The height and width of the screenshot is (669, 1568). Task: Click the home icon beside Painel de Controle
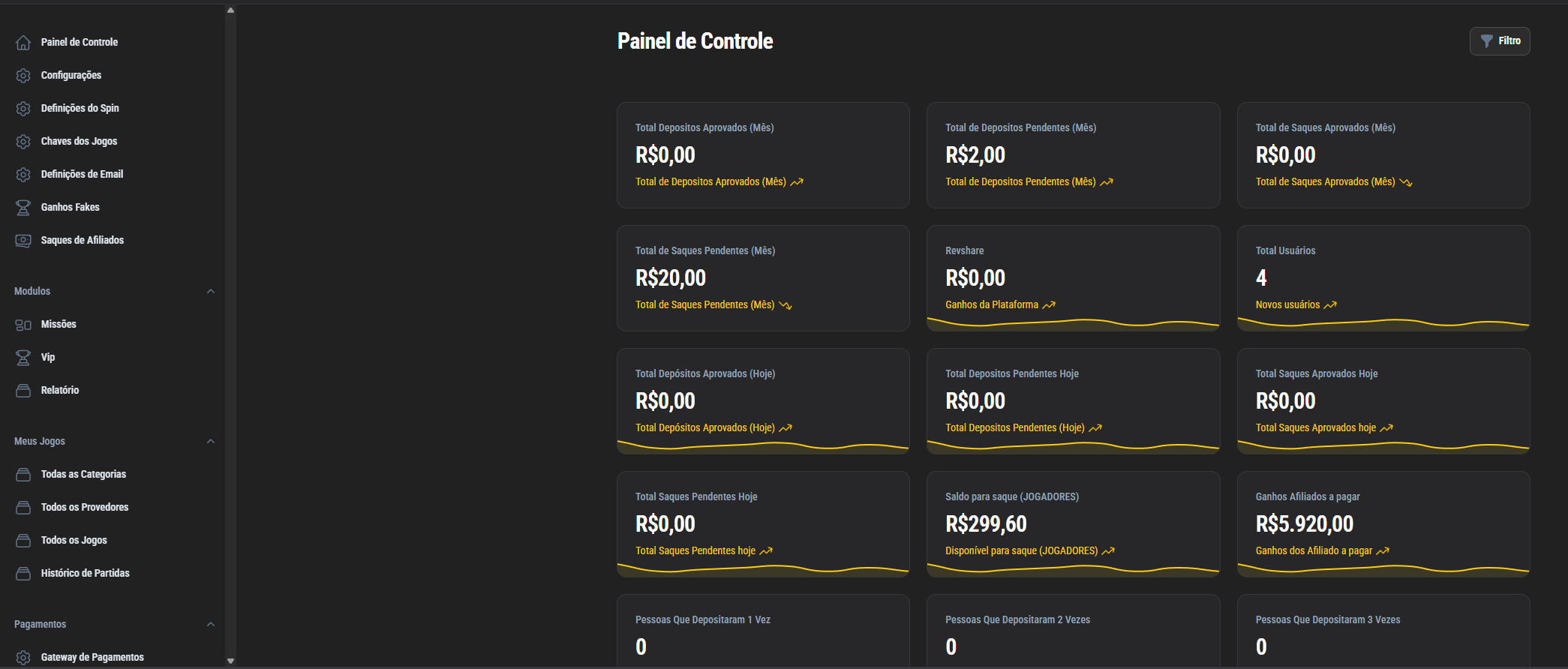(x=23, y=43)
